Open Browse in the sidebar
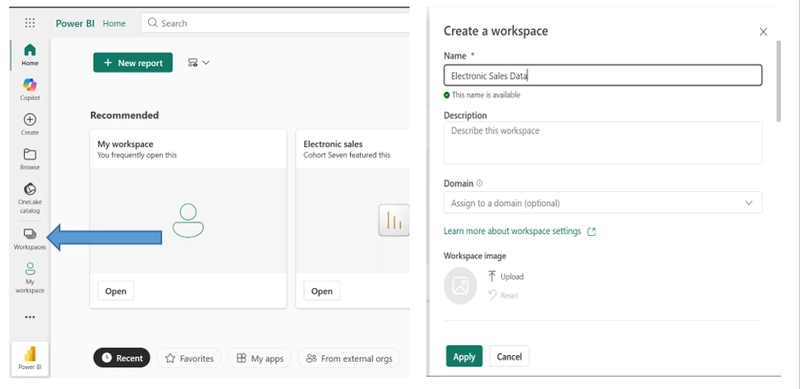The width and height of the screenshot is (800, 389). [30, 159]
